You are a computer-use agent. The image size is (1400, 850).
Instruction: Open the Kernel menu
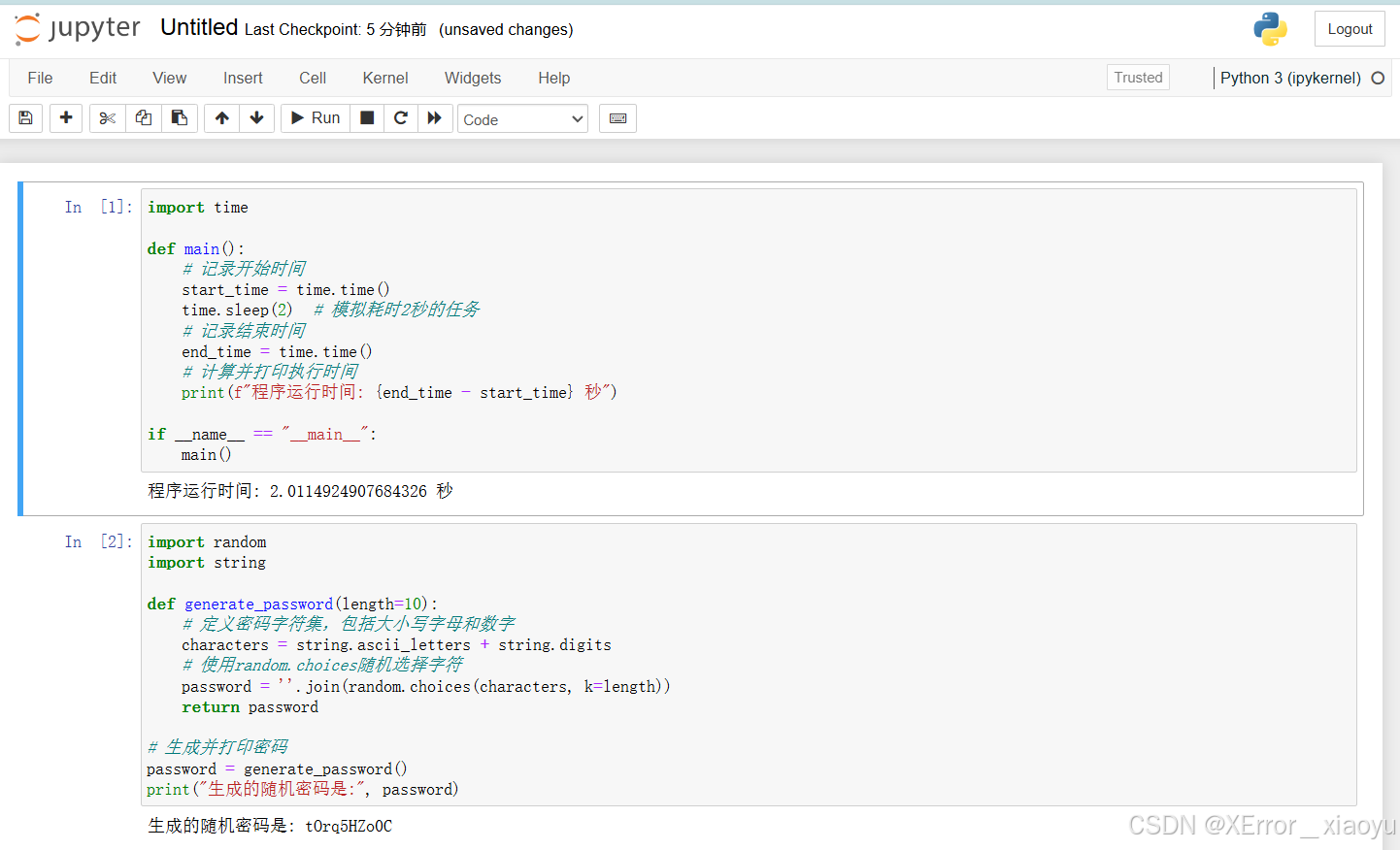click(385, 78)
